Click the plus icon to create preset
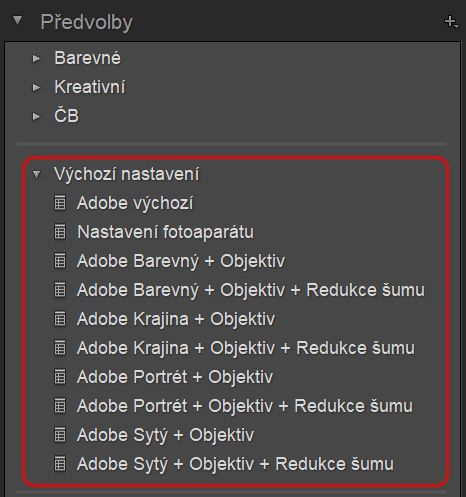This screenshot has width=466, height=497. click(x=451, y=22)
